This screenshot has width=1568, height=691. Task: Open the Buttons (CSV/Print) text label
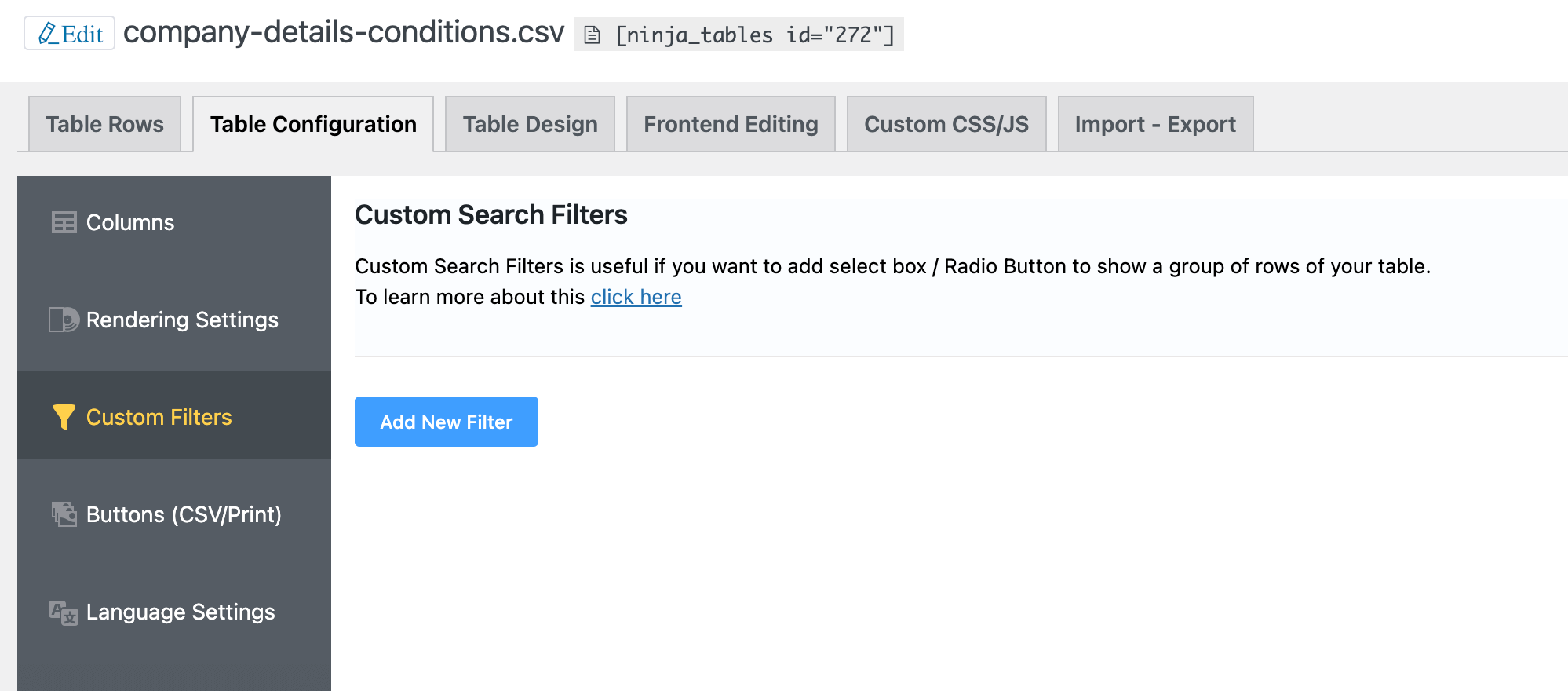coord(184,514)
